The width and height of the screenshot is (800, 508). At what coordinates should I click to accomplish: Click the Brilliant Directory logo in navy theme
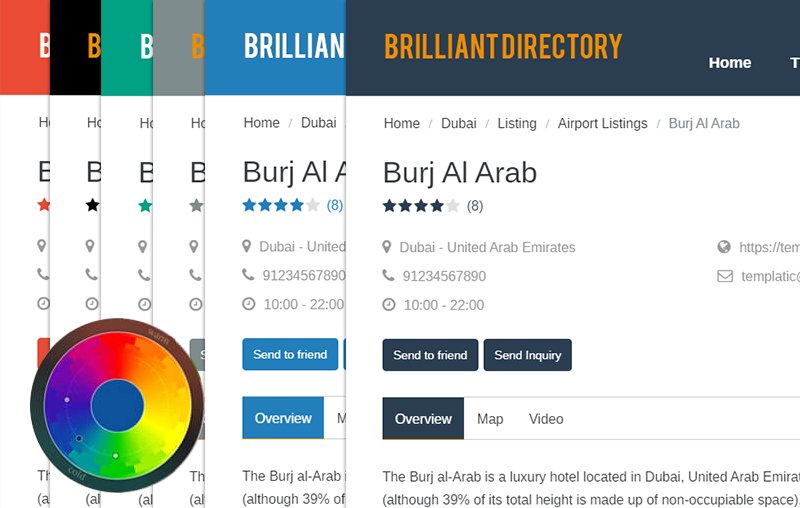pyautogui.click(x=503, y=46)
